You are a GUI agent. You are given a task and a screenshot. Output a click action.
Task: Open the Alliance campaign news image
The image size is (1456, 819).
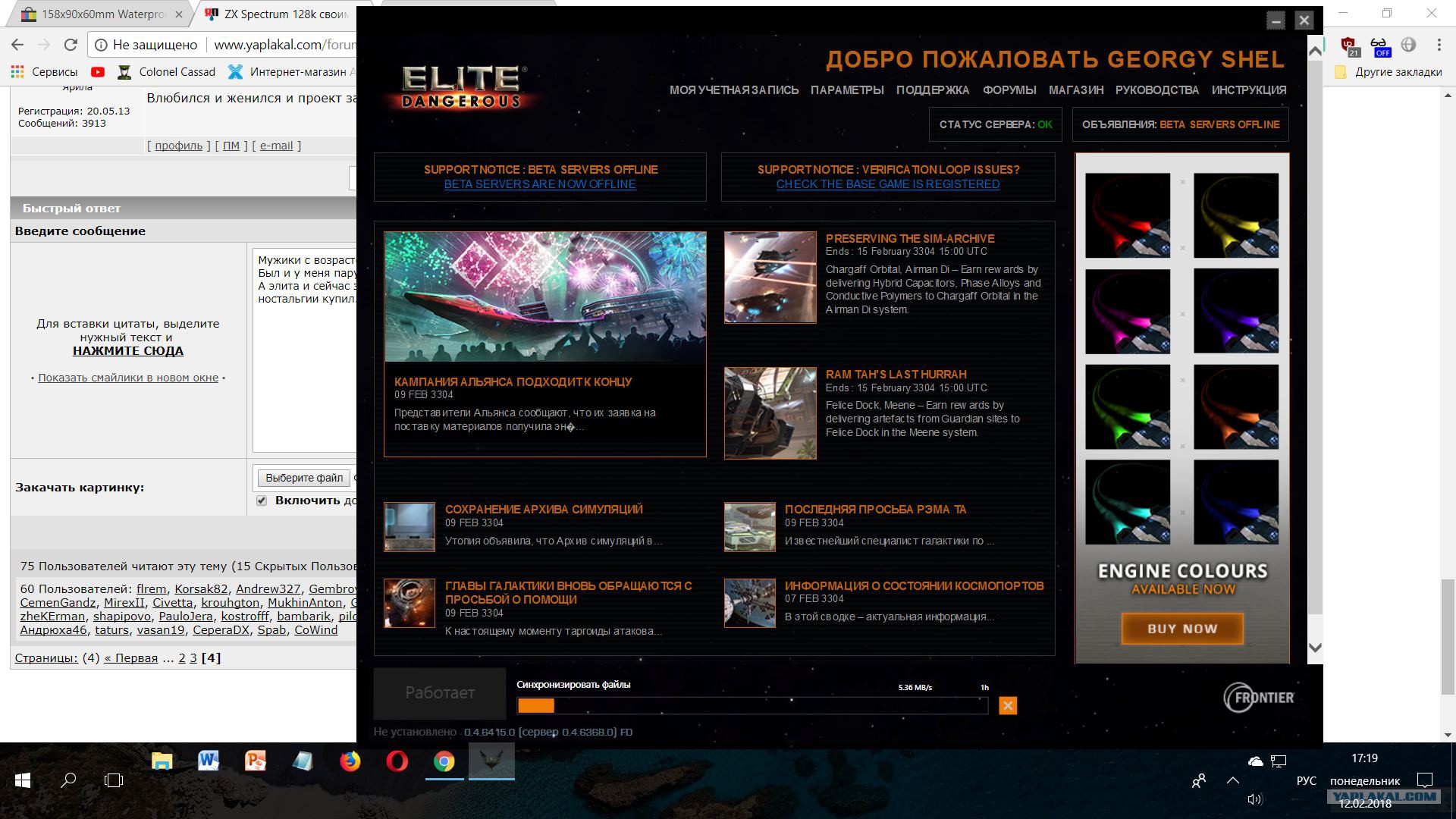[545, 297]
